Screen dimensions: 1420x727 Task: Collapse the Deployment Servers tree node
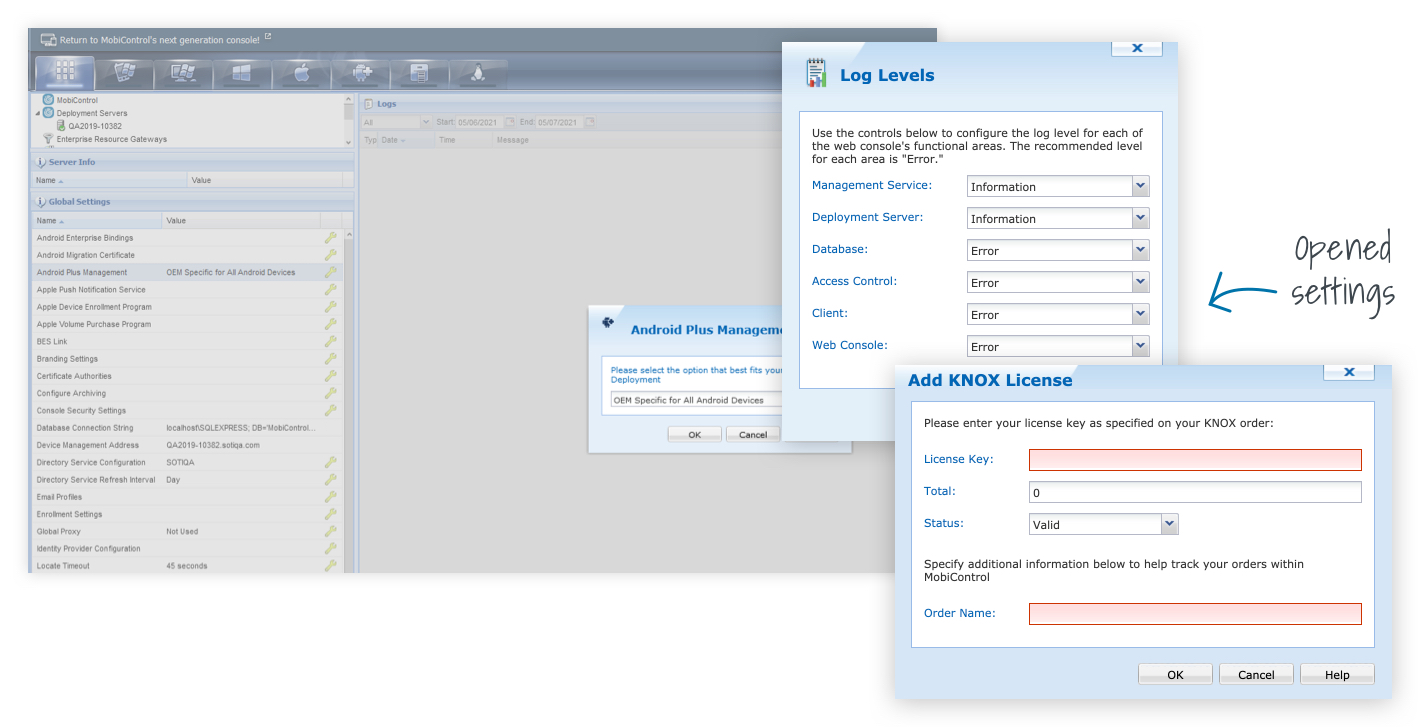click(38, 113)
